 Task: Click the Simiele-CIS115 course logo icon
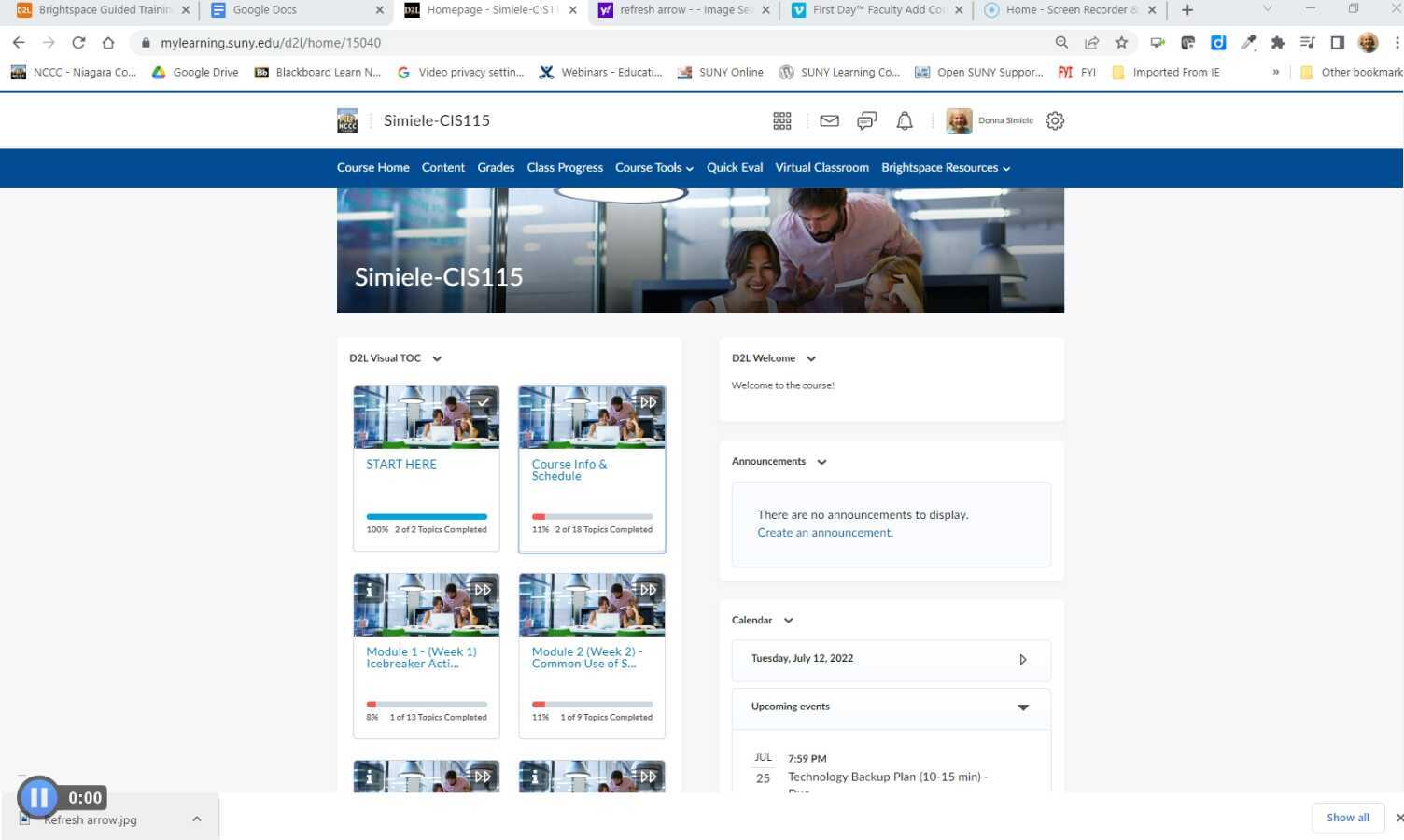coord(347,120)
